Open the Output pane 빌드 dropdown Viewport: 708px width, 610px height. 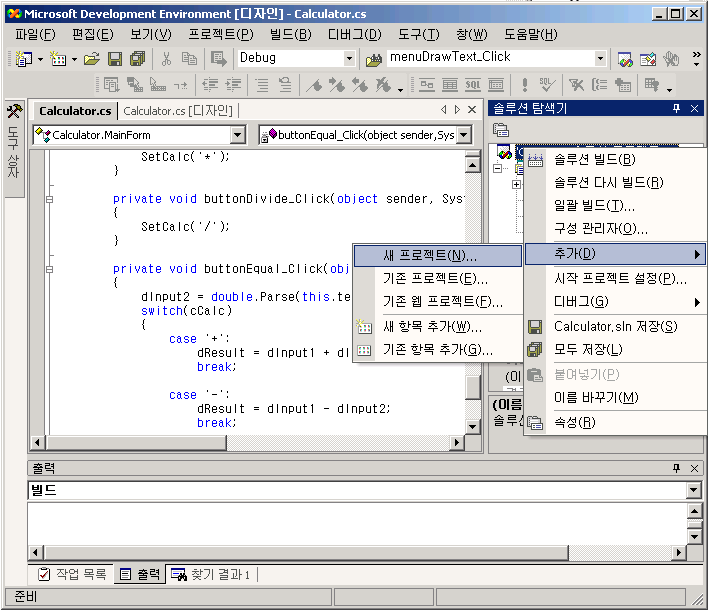click(x=693, y=490)
